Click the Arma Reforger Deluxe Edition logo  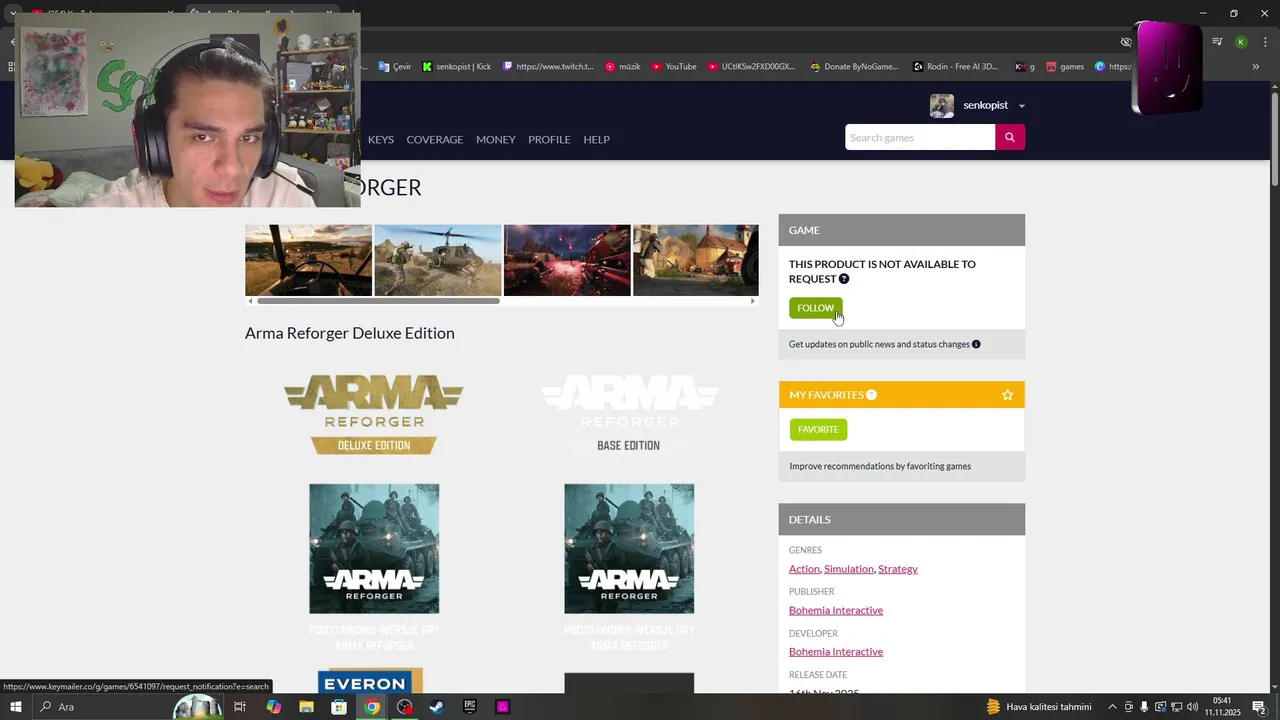point(374,415)
